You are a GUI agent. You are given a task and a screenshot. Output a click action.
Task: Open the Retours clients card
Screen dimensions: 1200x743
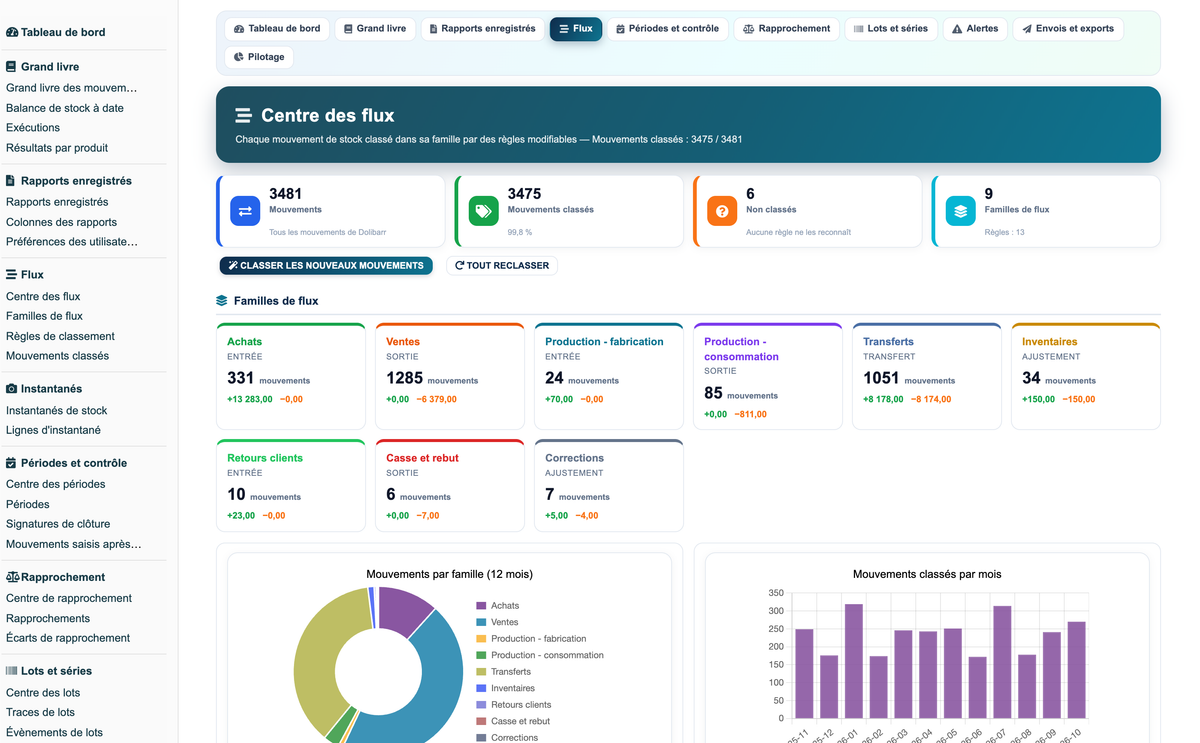pos(291,485)
